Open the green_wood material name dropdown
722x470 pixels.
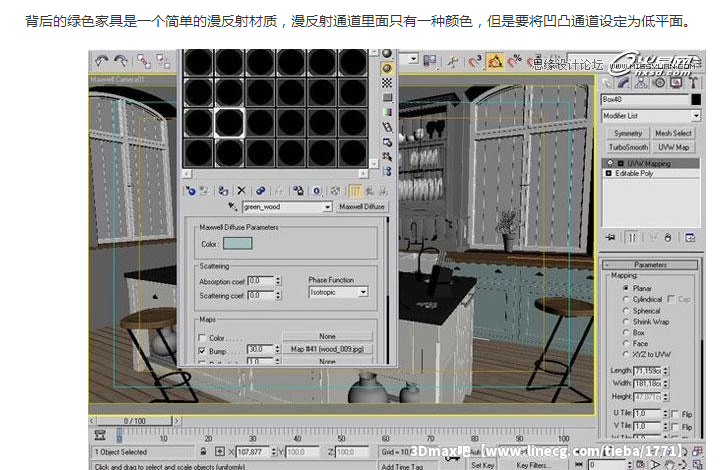click(x=326, y=207)
